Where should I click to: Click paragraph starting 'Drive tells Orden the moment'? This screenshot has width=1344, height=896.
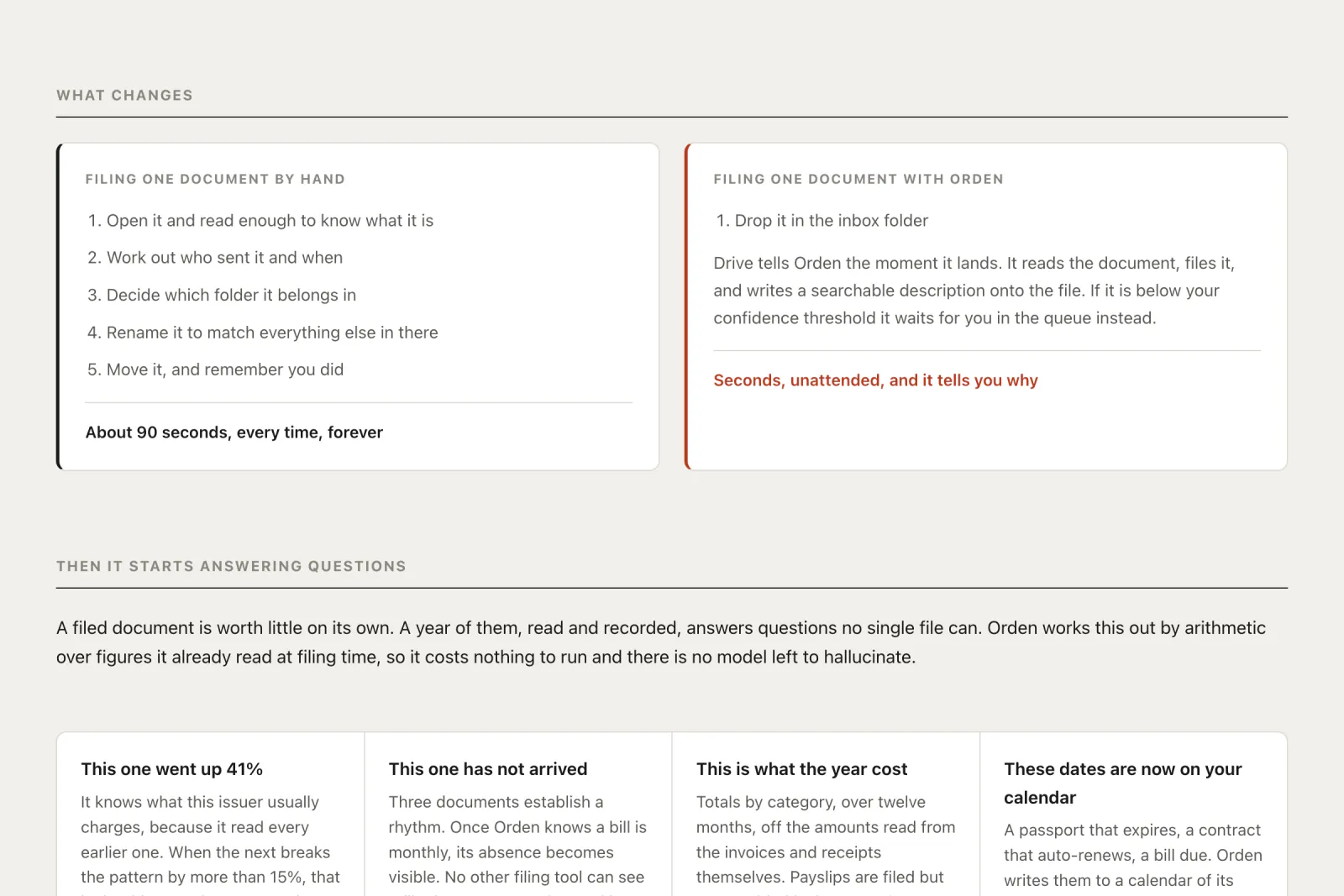click(974, 291)
